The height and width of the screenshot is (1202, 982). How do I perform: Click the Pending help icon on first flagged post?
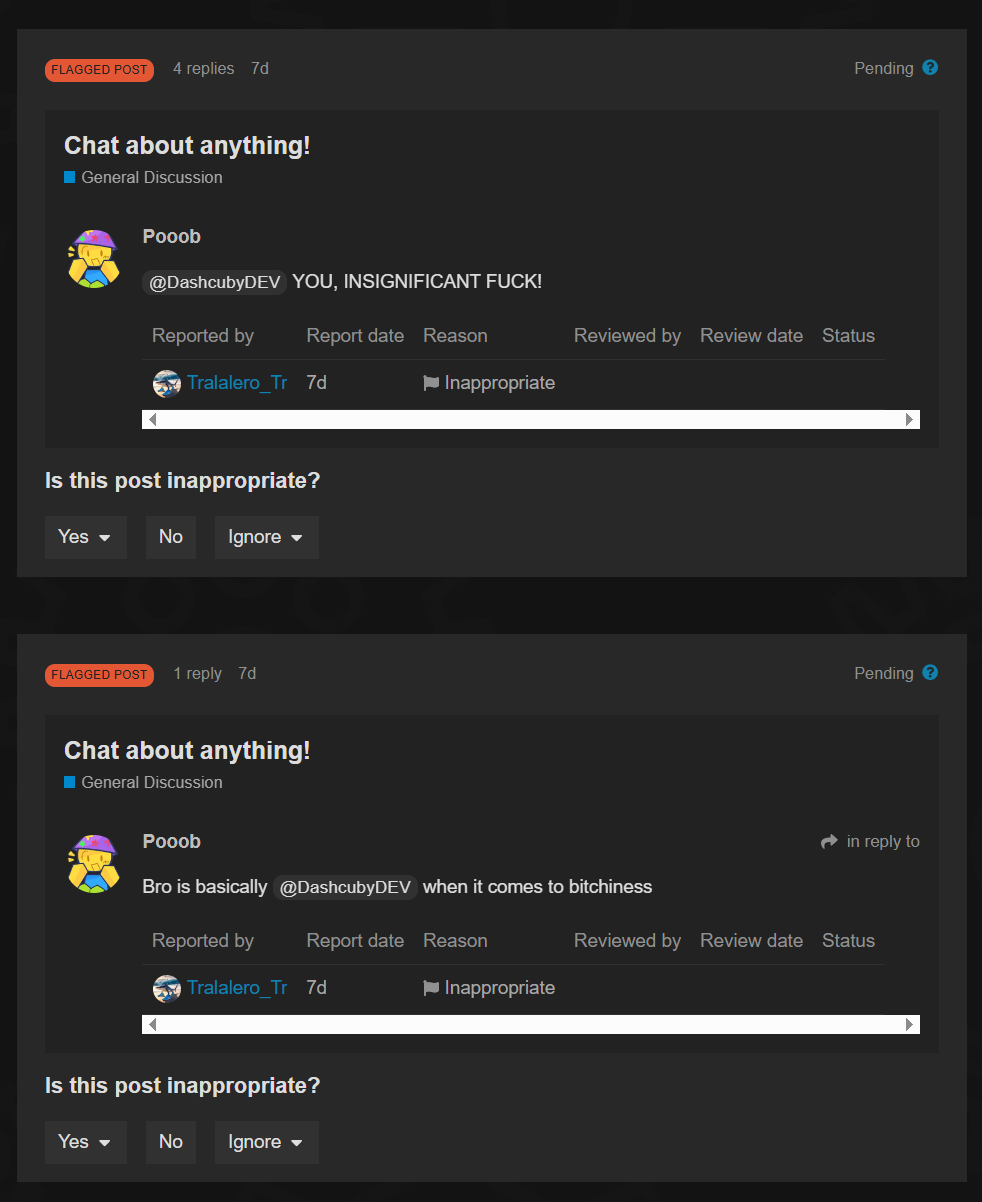(x=930, y=68)
